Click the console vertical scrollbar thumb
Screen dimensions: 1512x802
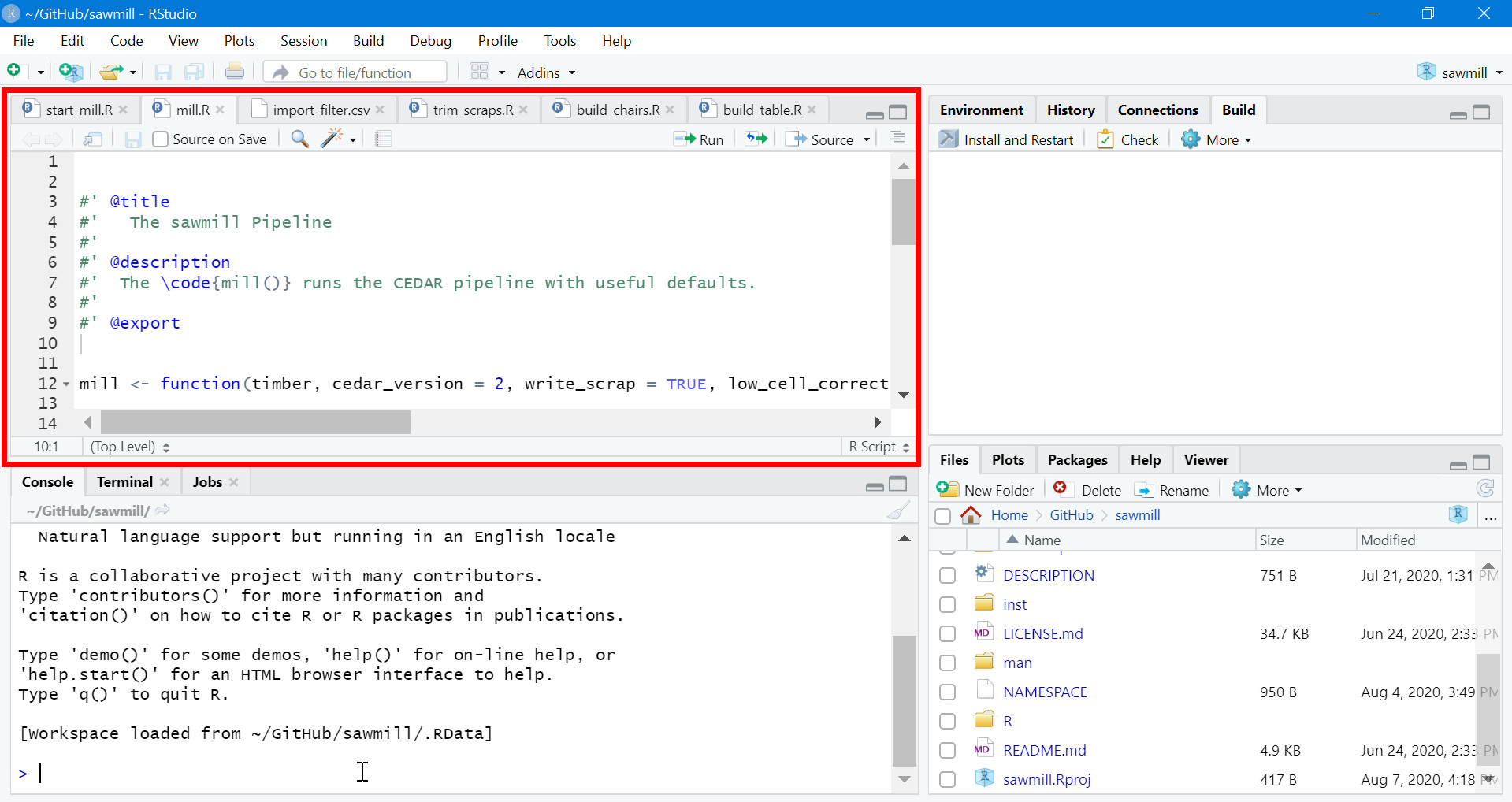click(905, 701)
